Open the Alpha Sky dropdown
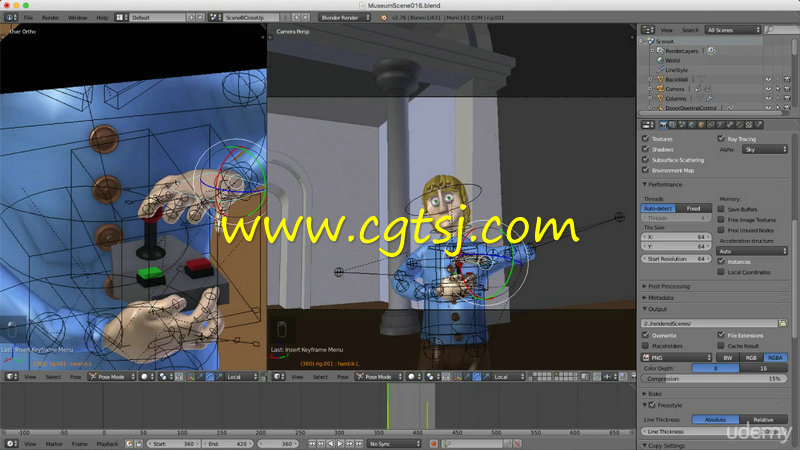The width and height of the screenshot is (800, 450). [x=765, y=149]
